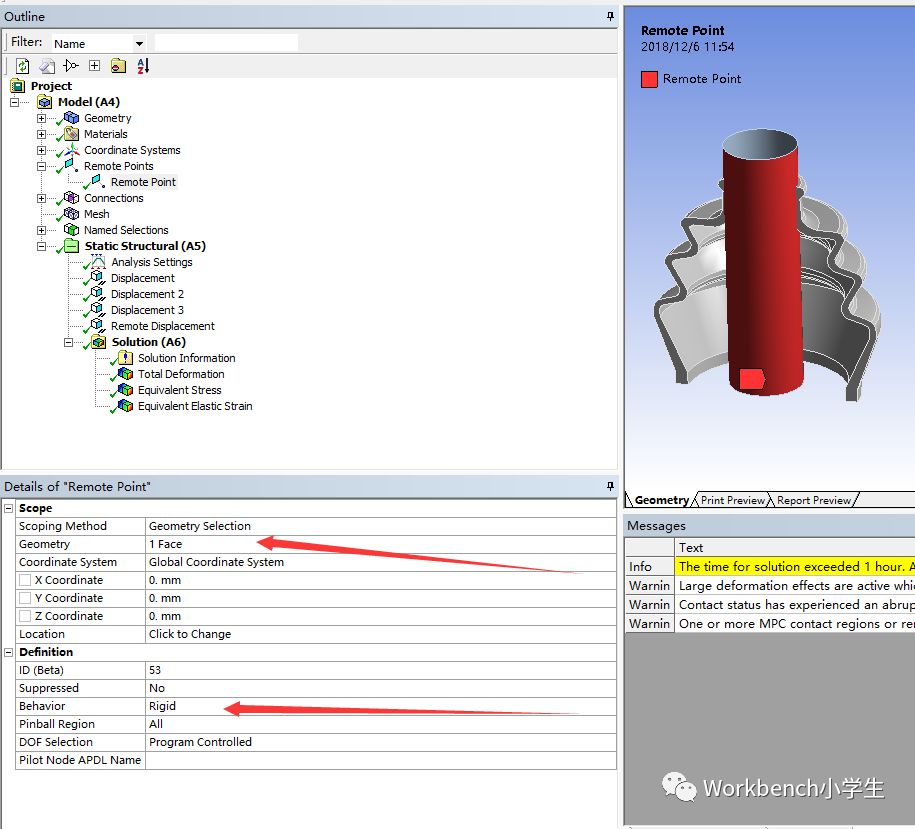The width and height of the screenshot is (915, 829).
Task: Click the expand-all plus icon in Outline toolbar
Action: [x=94, y=66]
